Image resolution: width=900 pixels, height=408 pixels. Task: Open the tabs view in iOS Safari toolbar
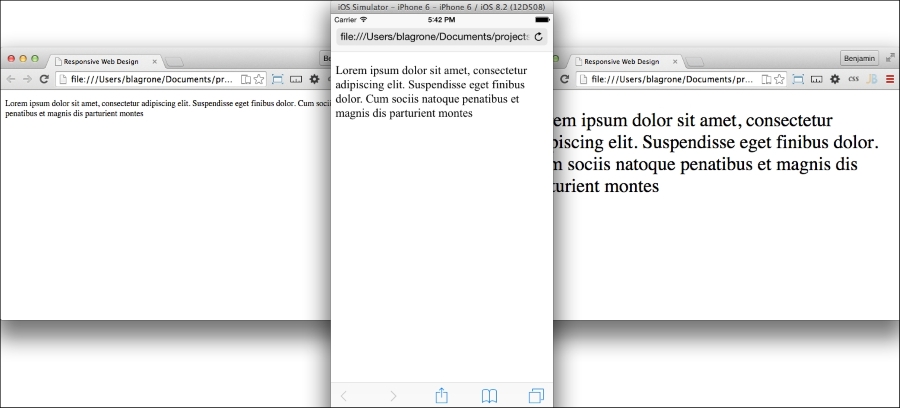(x=536, y=396)
